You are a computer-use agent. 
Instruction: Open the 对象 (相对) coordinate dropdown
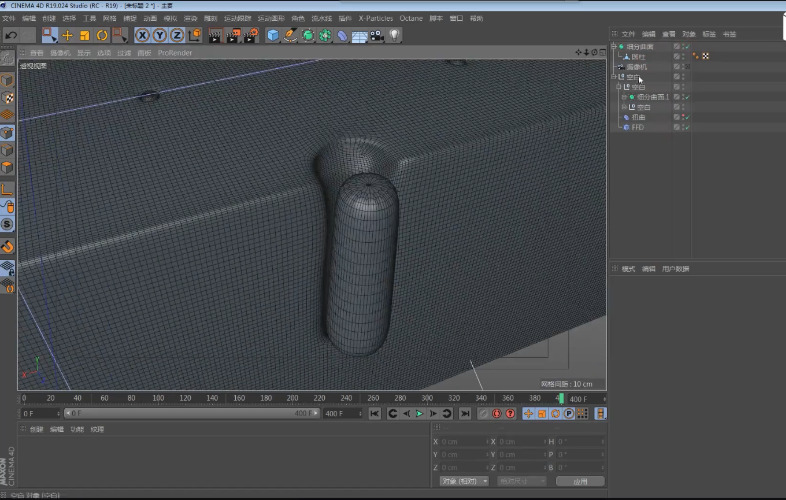[465, 481]
